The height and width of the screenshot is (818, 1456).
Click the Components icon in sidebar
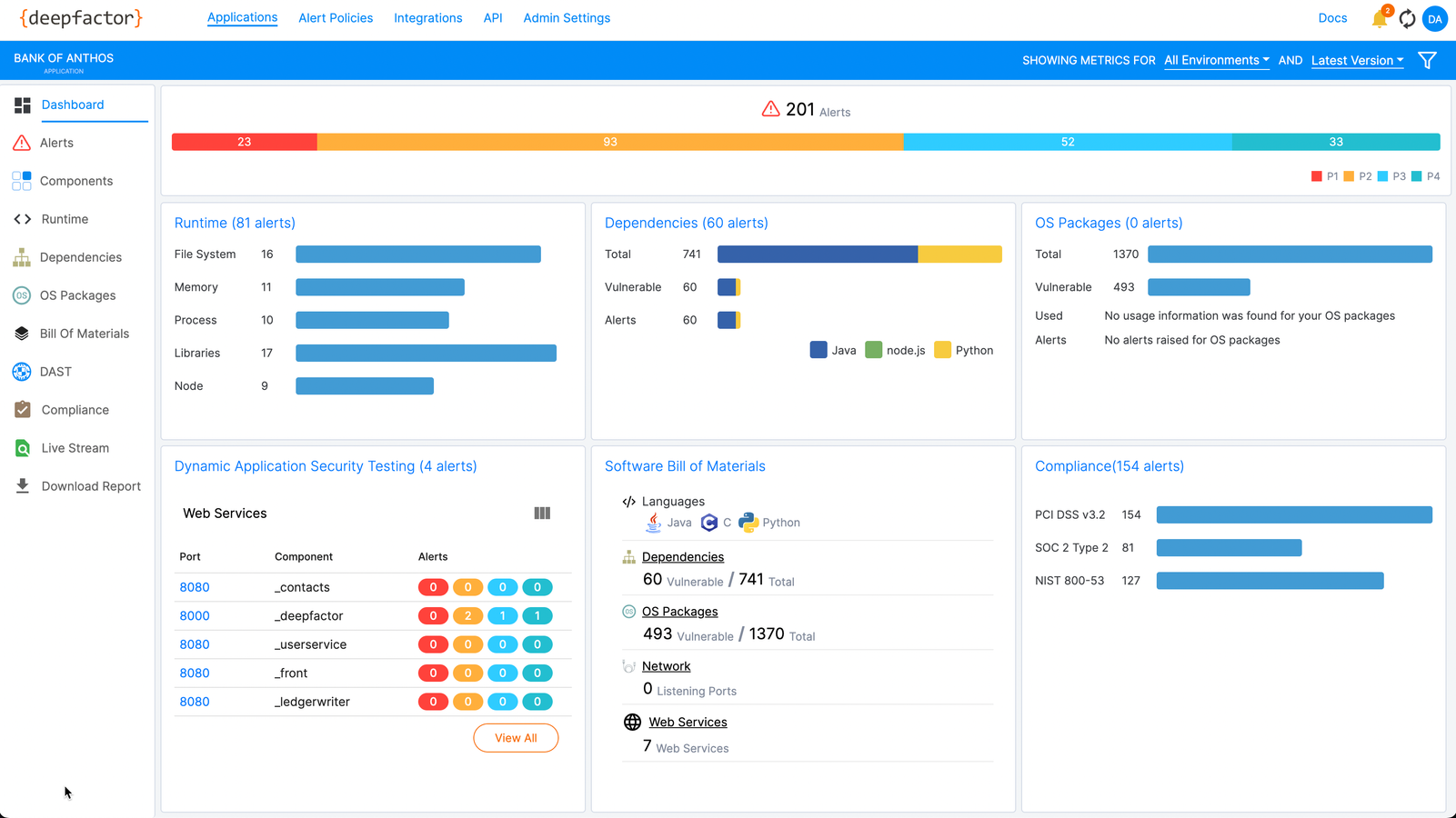(x=22, y=181)
